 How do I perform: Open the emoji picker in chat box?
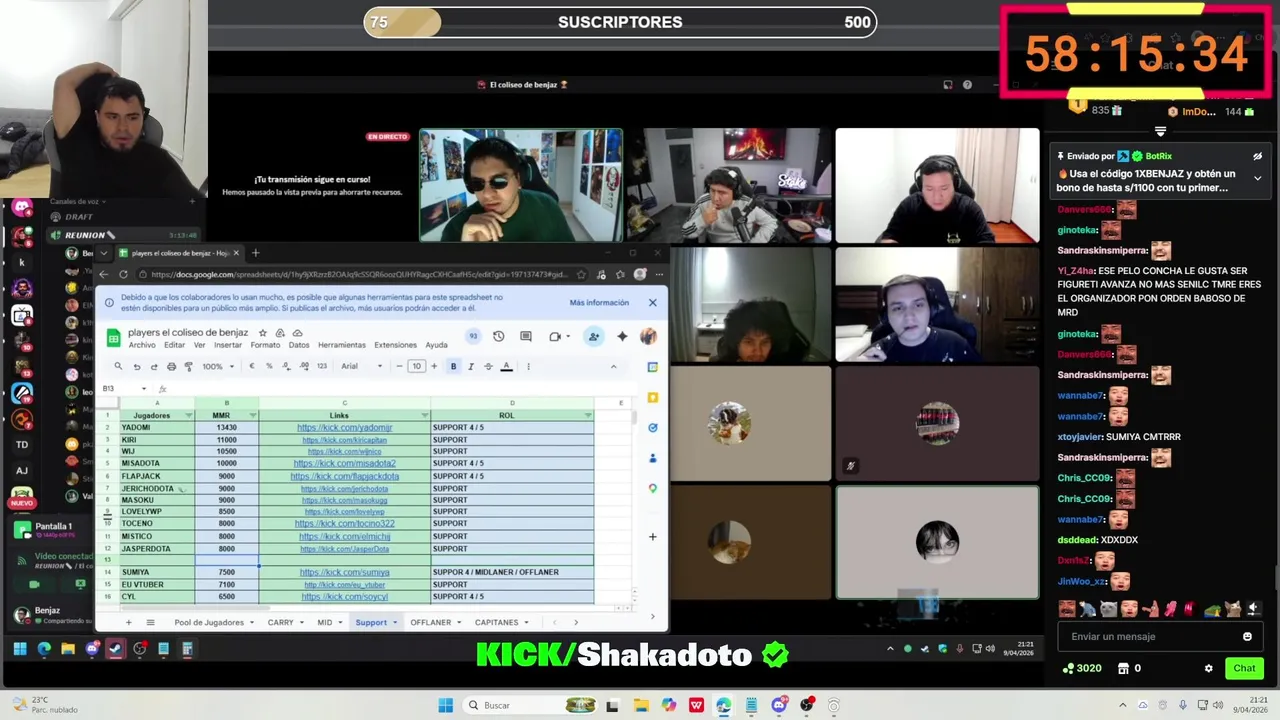tap(1247, 636)
